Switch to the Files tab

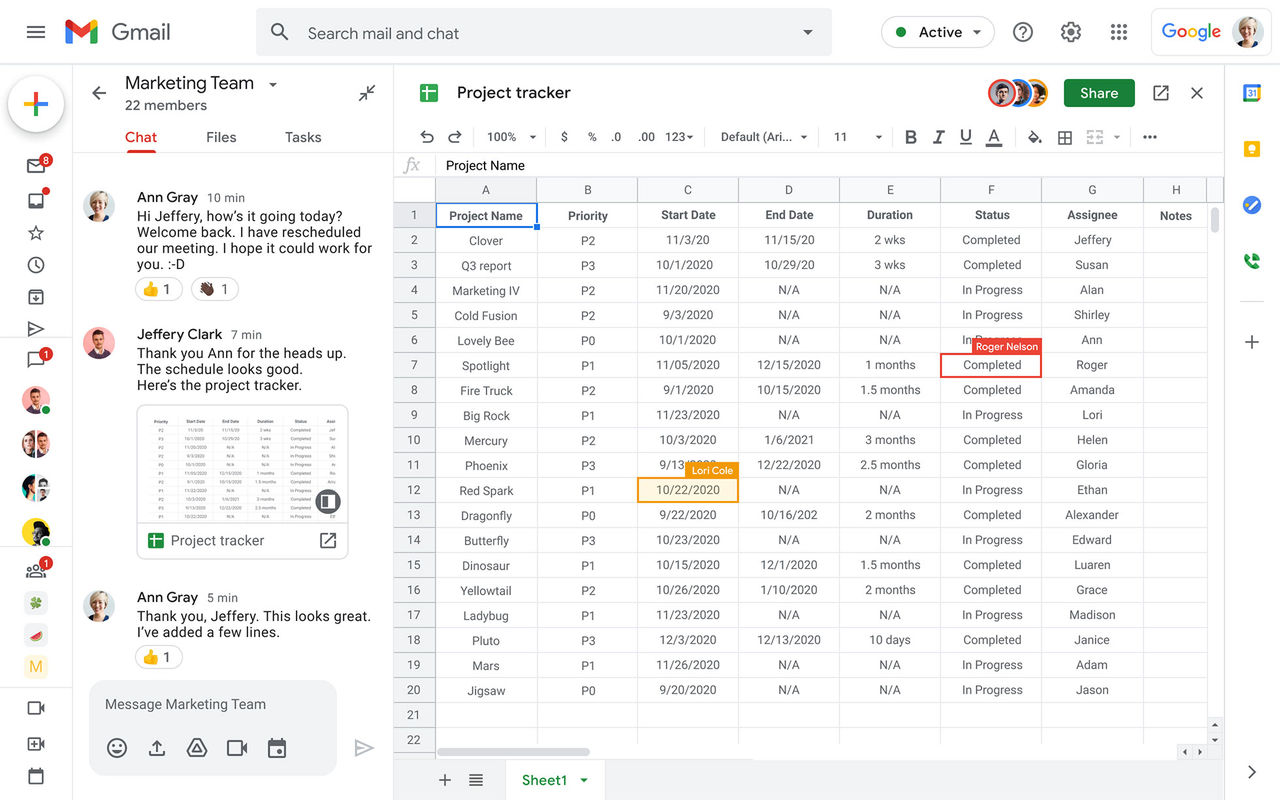coord(221,138)
